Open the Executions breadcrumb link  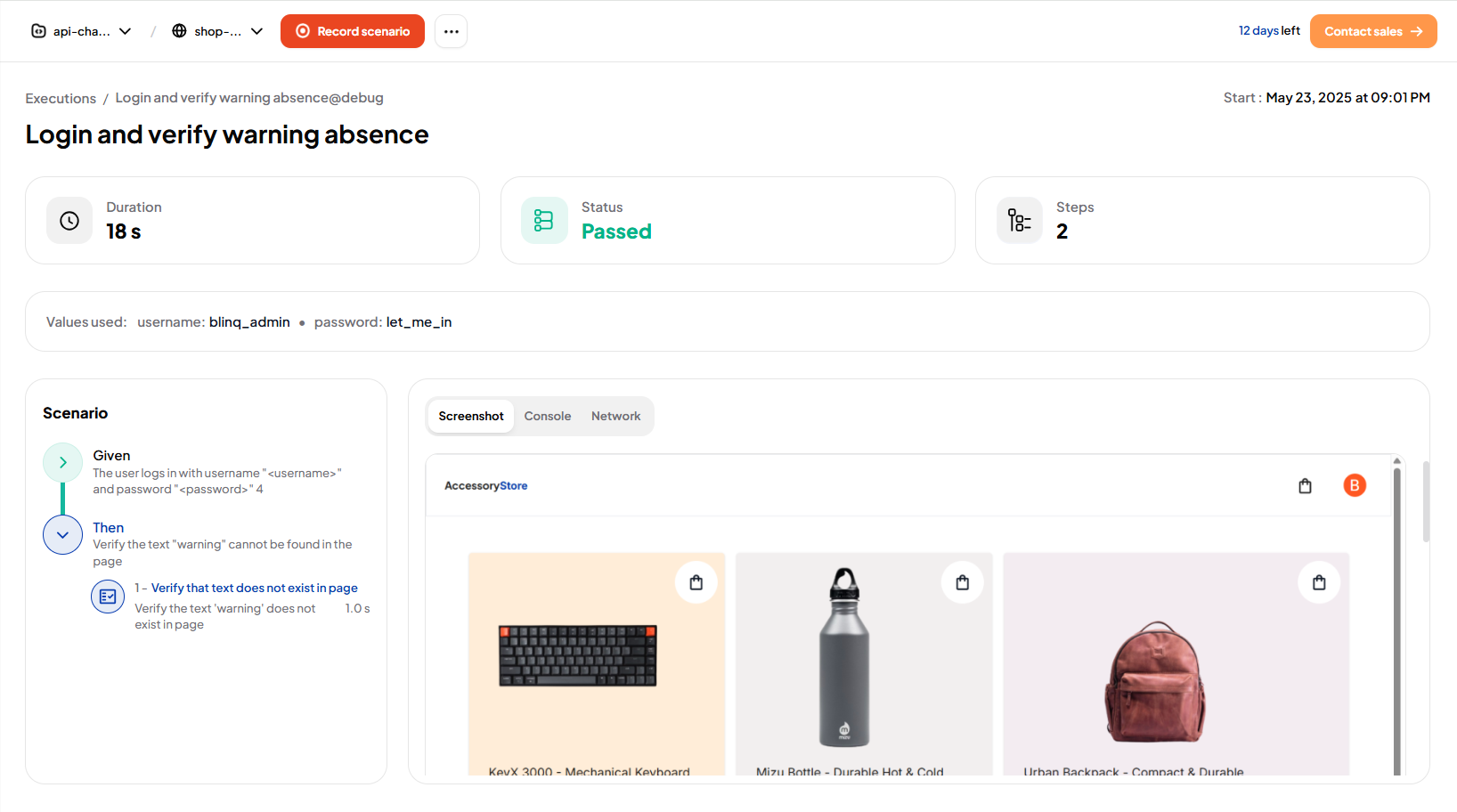pos(61,99)
